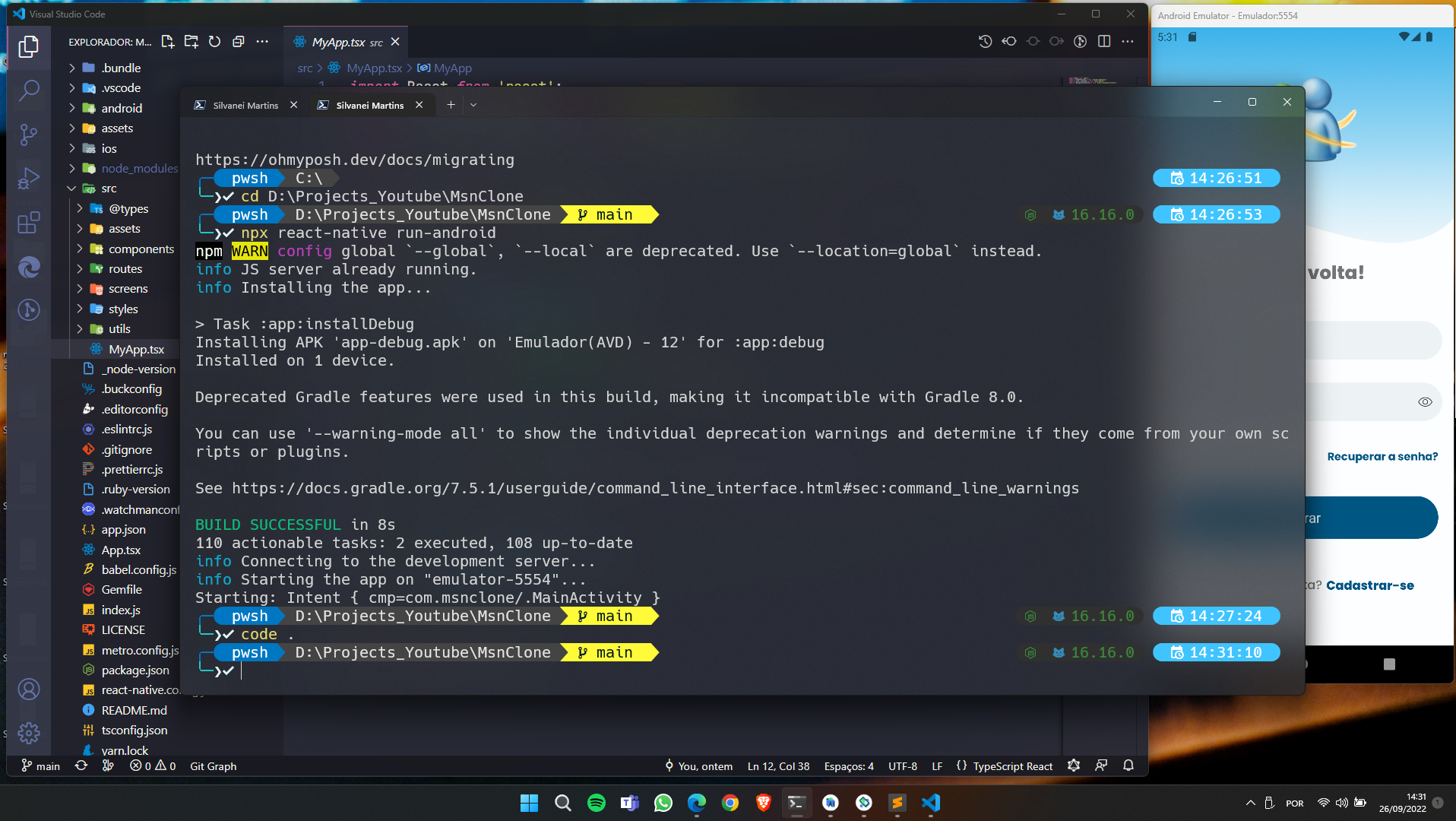Split the editor using the toolbar icon

(x=1103, y=42)
